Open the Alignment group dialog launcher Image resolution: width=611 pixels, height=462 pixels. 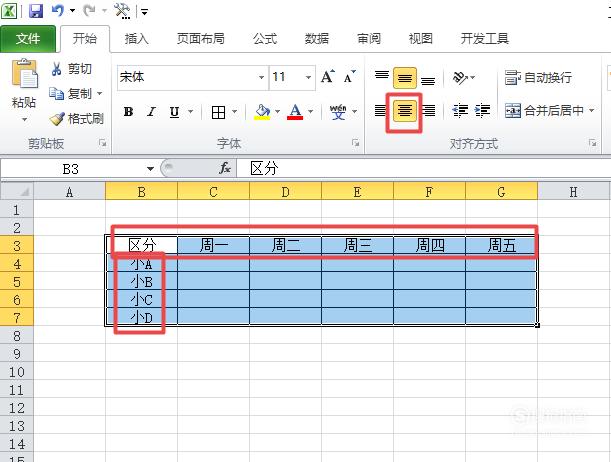coord(592,143)
